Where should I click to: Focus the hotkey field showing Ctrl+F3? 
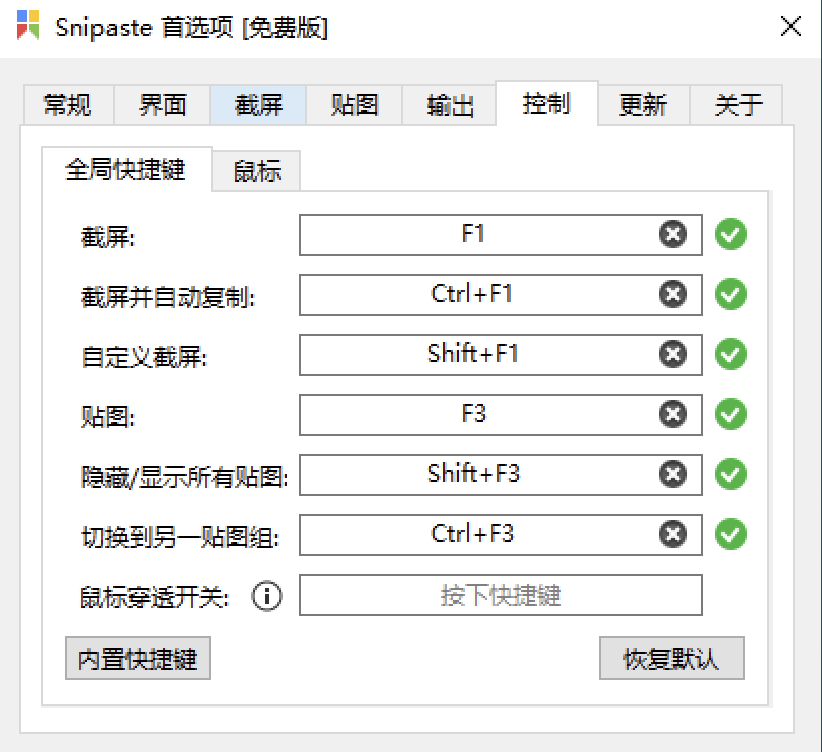pyautogui.click(x=501, y=535)
